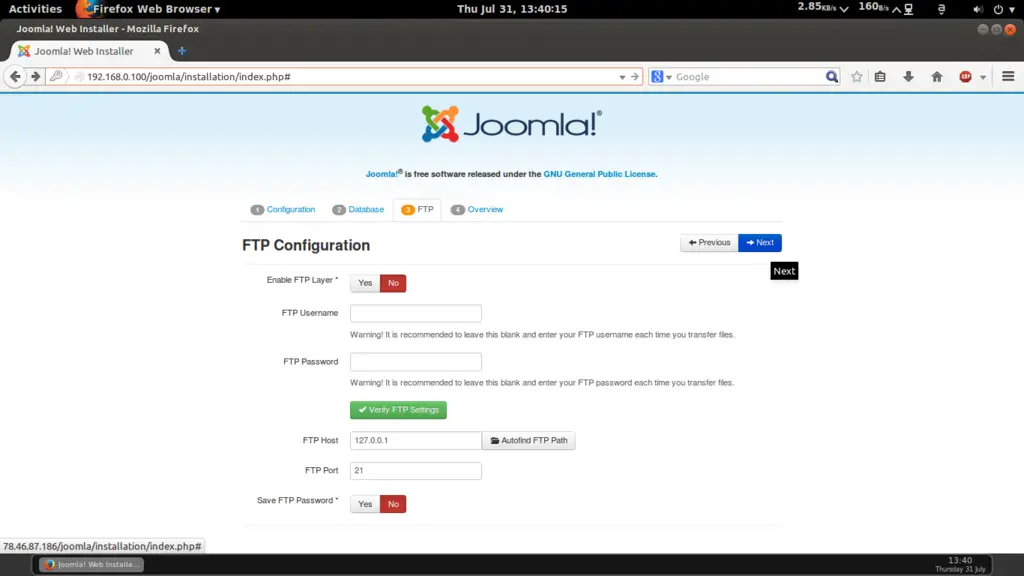Open the address bar history dropdown

tap(622, 77)
